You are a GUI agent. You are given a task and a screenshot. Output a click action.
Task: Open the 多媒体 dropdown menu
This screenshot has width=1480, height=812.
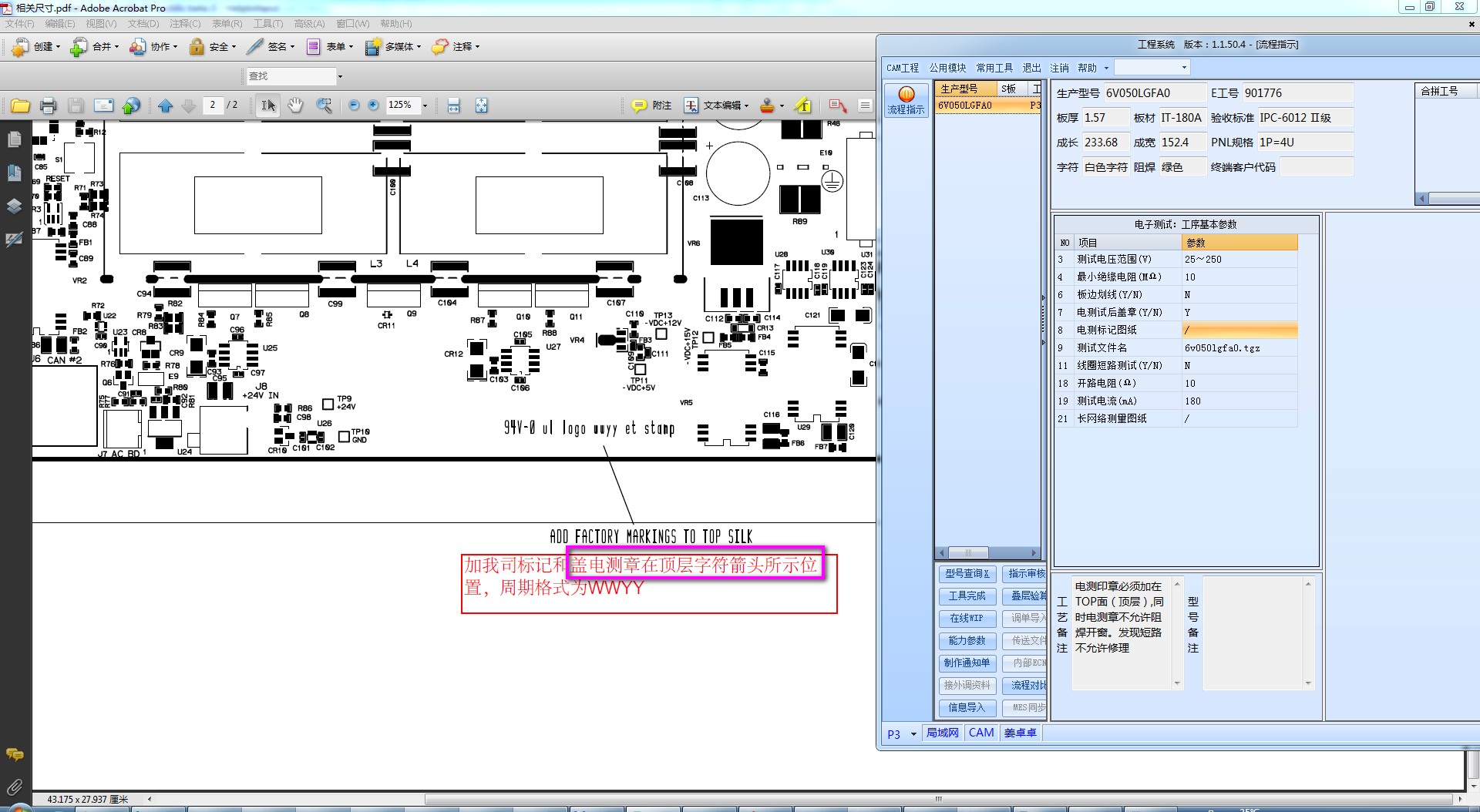coord(392,47)
